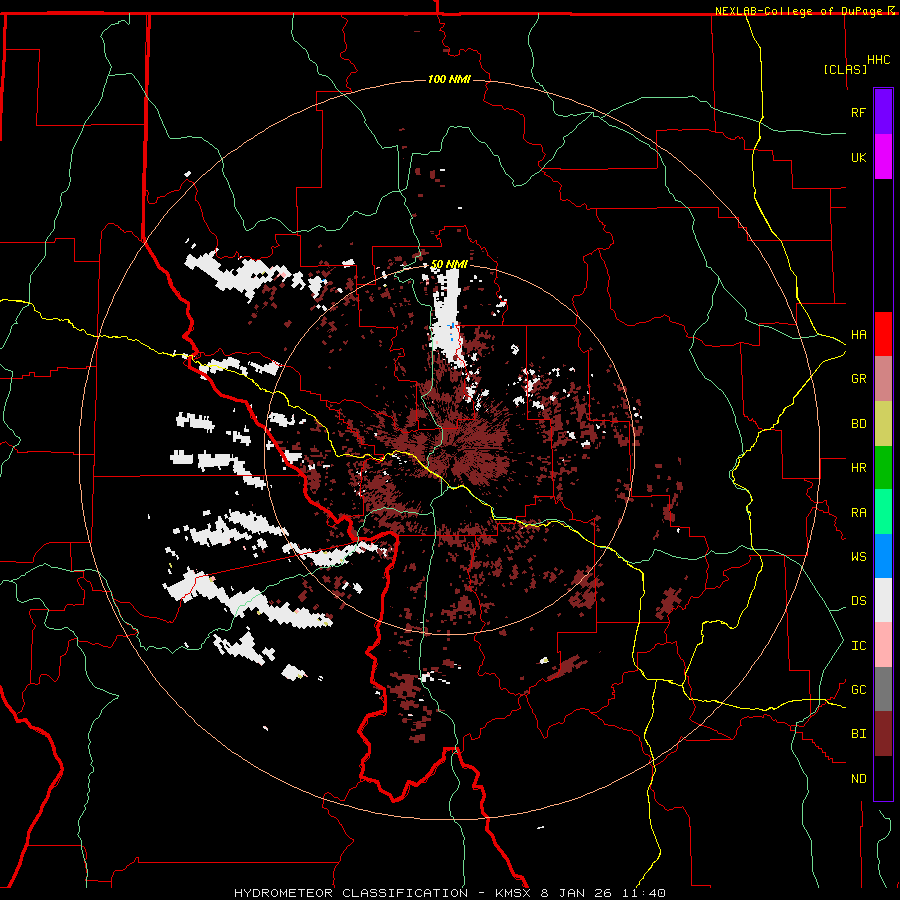This screenshot has width=900, height=900.
Task: Click the magenta UK legend swatch
Action: point(883,157)
